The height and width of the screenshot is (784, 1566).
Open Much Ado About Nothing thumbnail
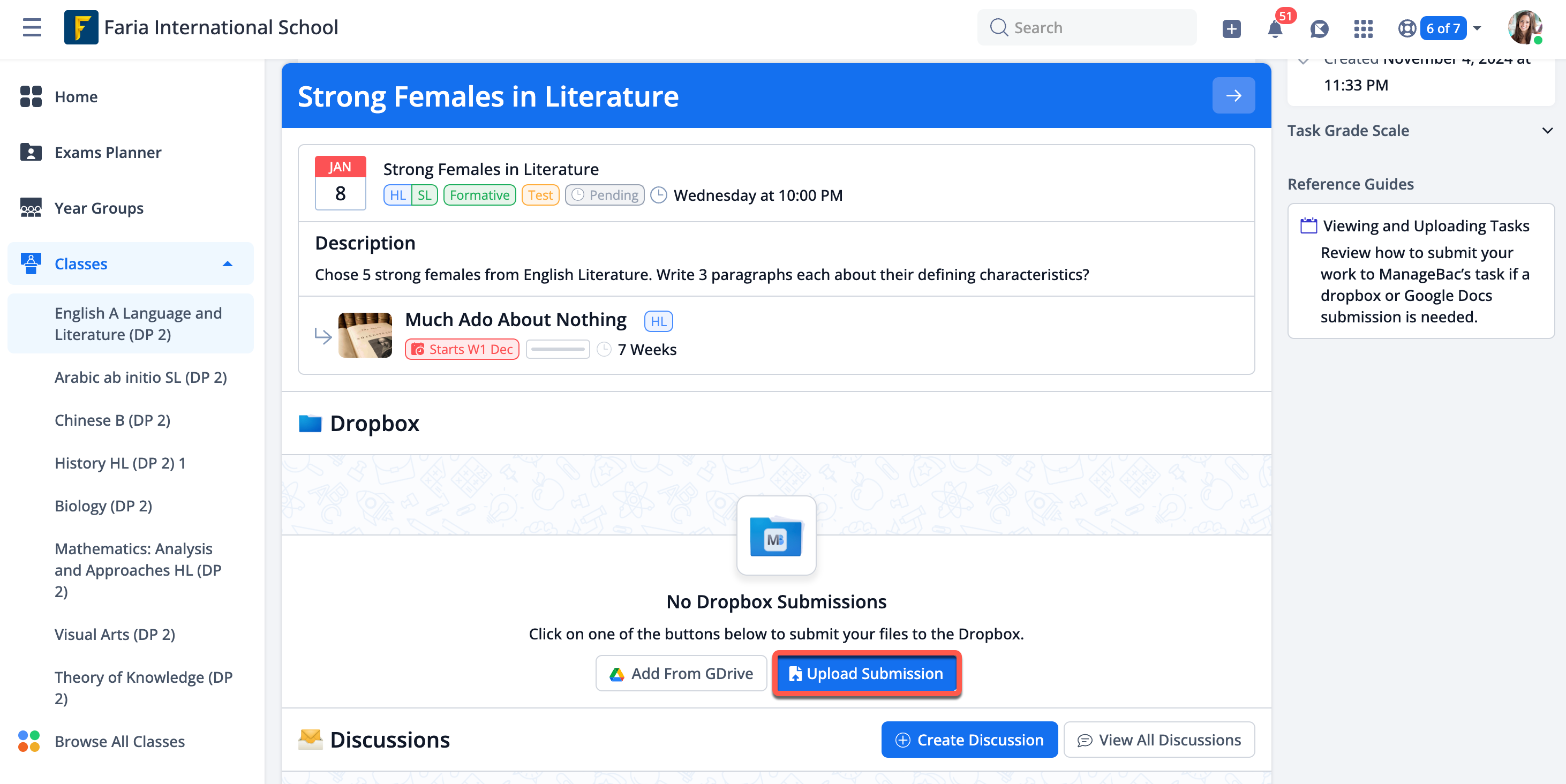365,335
